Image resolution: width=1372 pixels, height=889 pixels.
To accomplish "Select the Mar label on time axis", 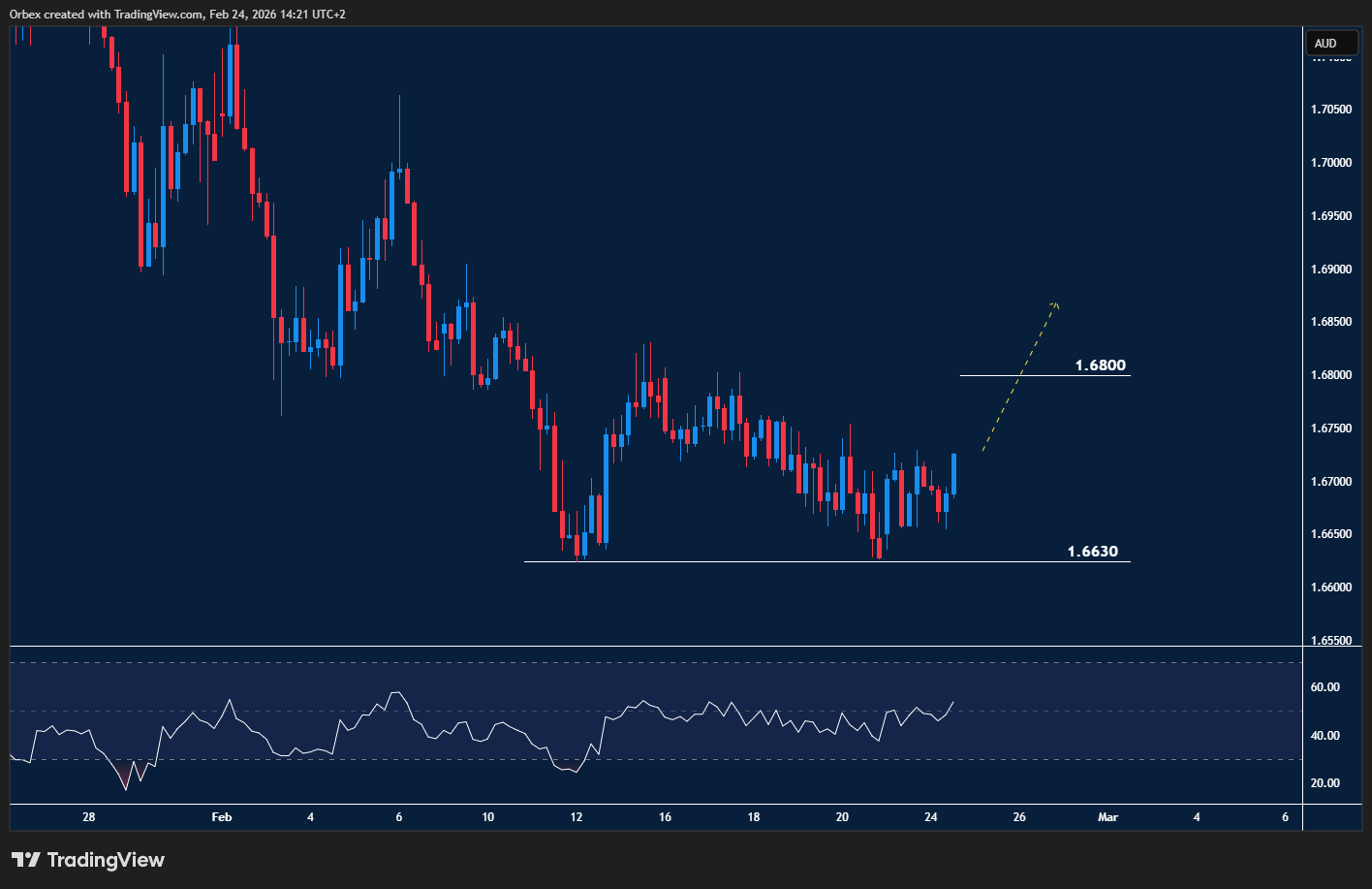I will (1107, 817).
